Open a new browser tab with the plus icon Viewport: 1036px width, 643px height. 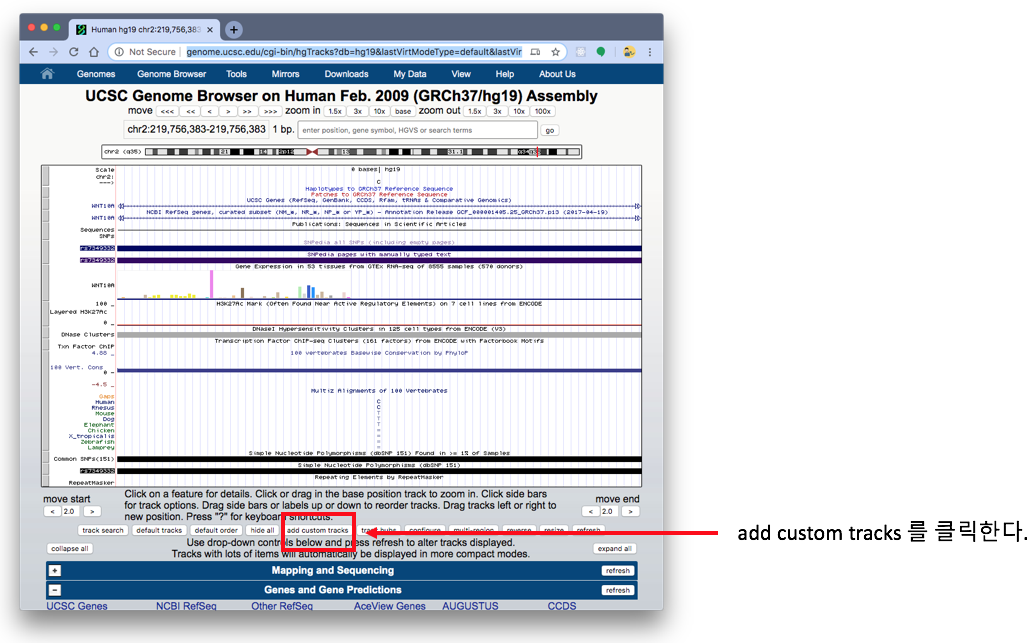pos(233,30)
